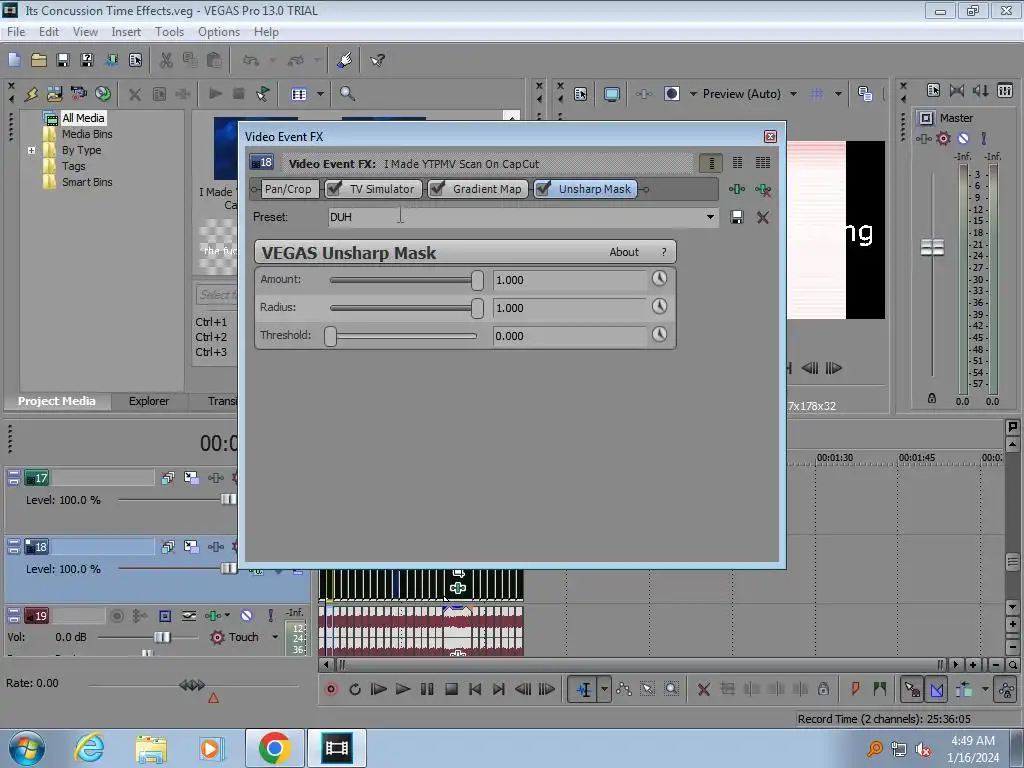Image resolution: width=1024 pixels, height=768 pixels.
Task: Open media views dropdown arrow
Action: (321, 94)
